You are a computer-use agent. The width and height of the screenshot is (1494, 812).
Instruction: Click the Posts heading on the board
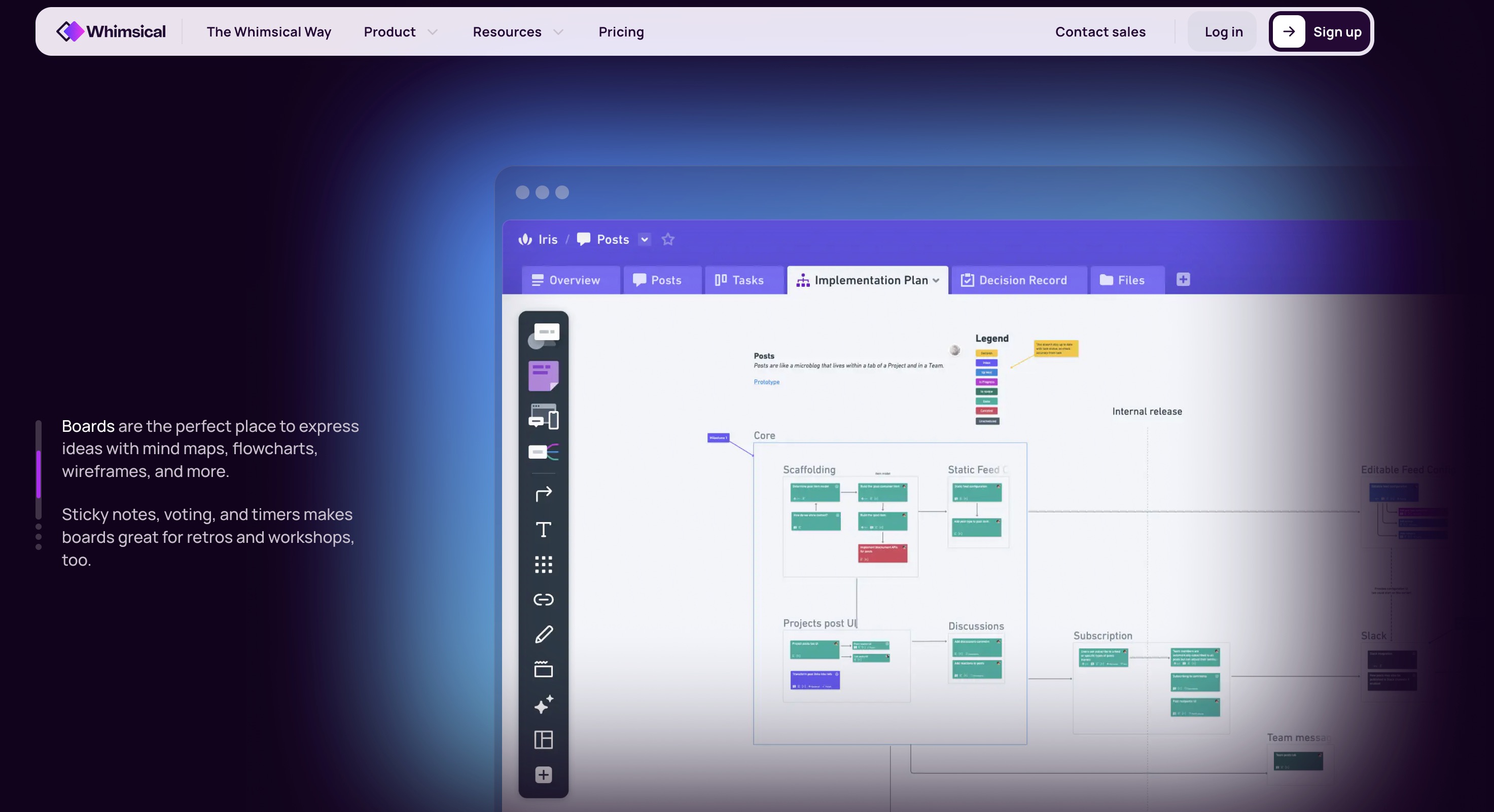pos(764,356)
